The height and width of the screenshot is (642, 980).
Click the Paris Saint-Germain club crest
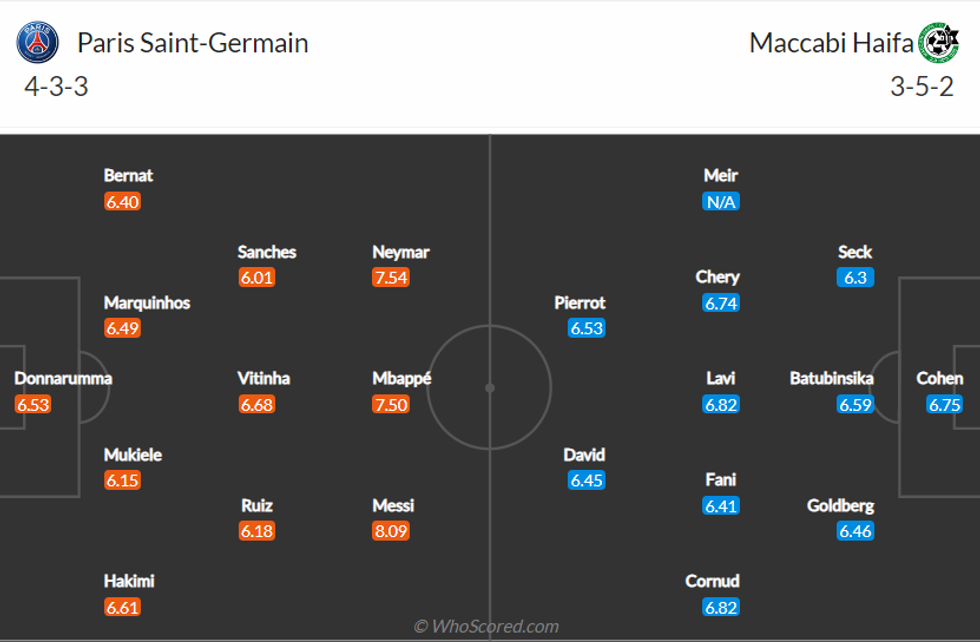coord(37,42)
